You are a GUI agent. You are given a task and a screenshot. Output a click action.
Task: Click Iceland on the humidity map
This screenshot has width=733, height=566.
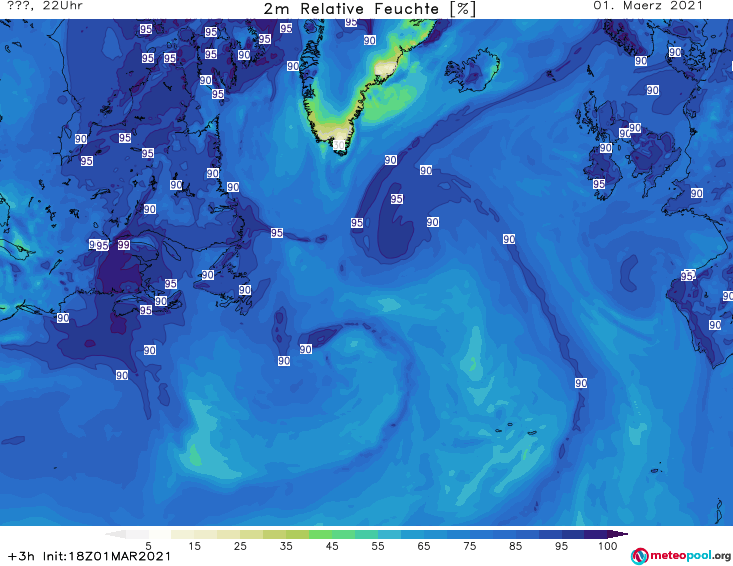pyautogui.click(x=472, y=70)
